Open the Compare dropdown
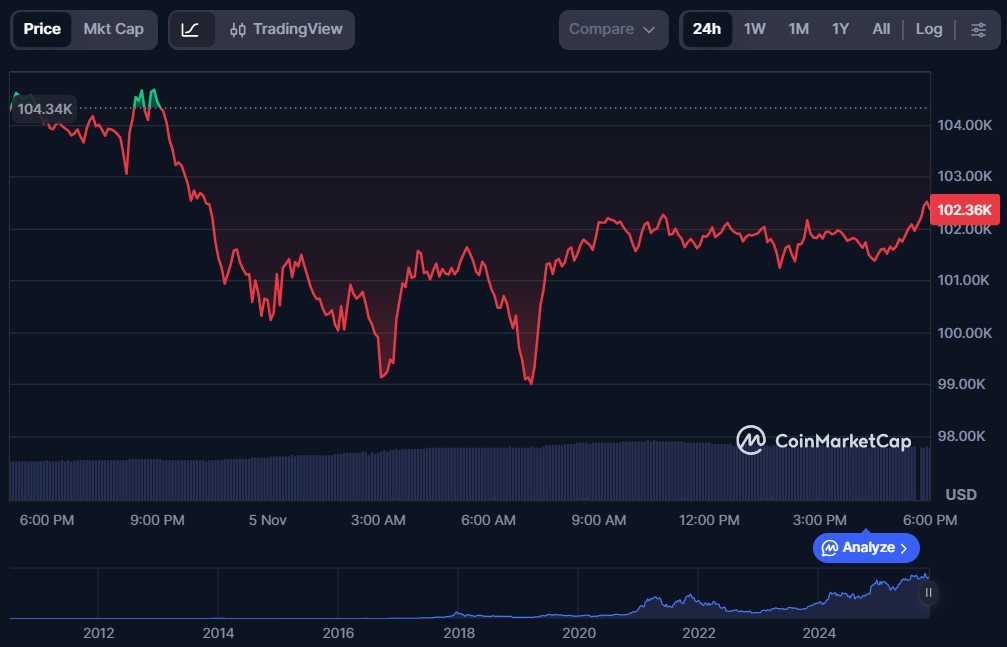The height and width of the screenshot is (647, 1007). pyautogui.click(x=613, y=30)
